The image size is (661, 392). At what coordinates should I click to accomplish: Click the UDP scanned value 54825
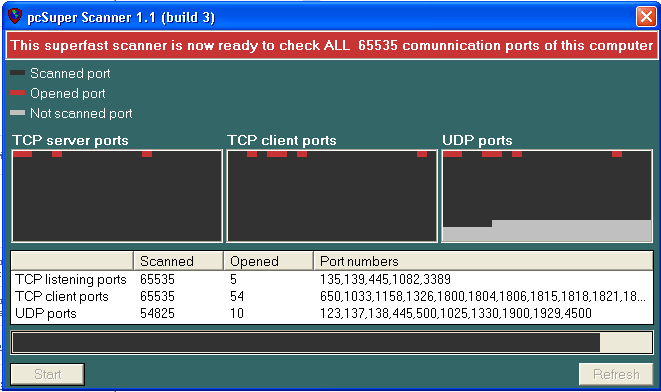(157, 314)
